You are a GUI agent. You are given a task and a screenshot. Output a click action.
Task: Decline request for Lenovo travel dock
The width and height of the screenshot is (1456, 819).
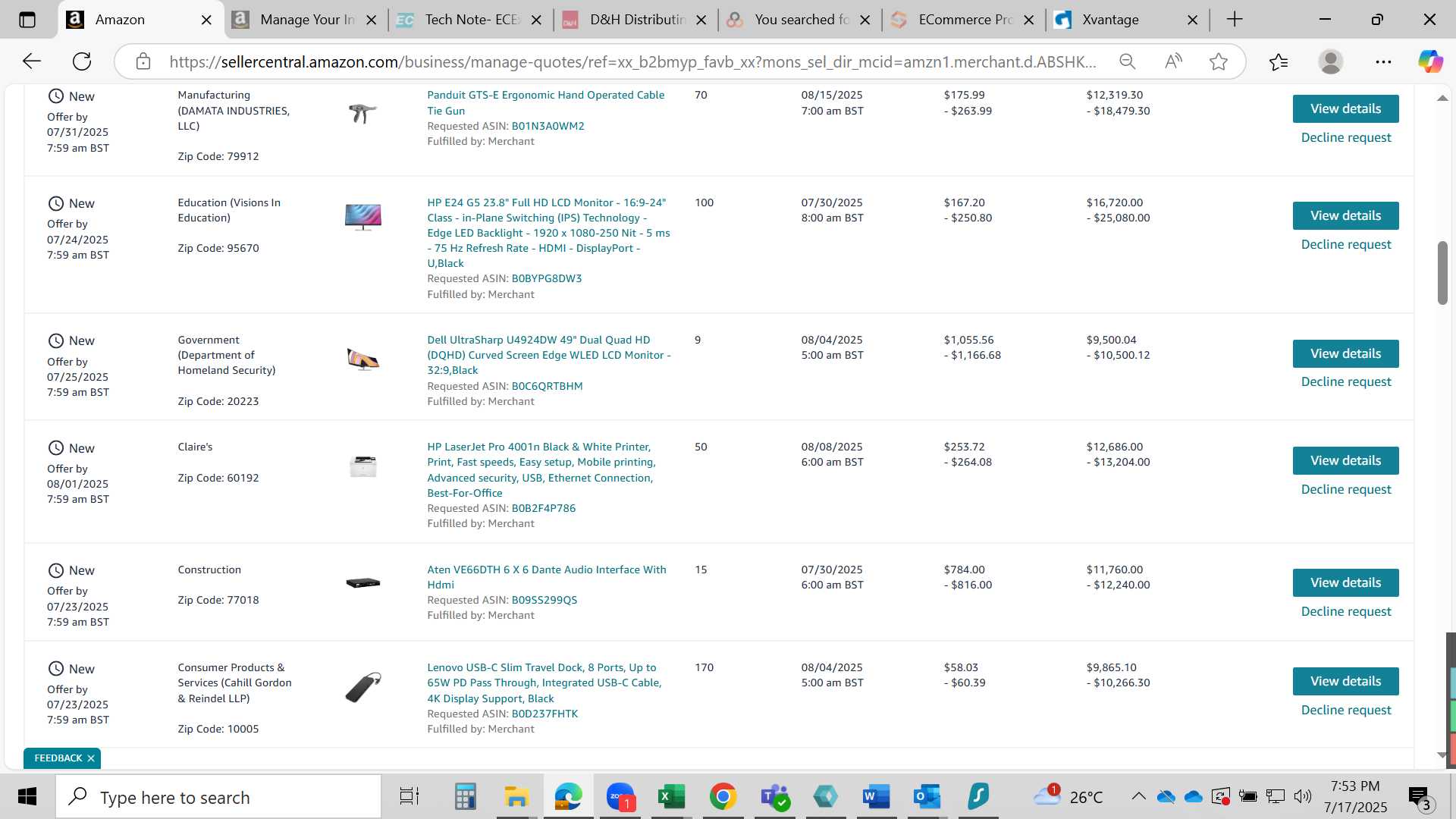[x=1346, y=710]
